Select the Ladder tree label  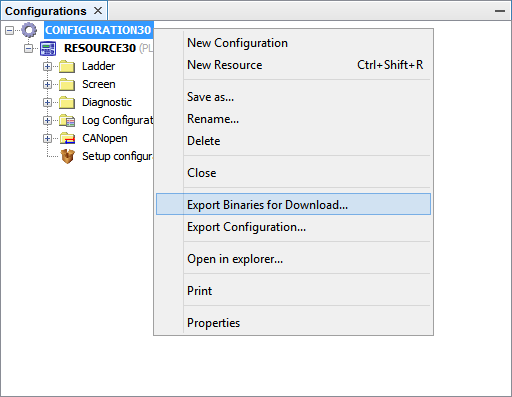coord(98,66)
